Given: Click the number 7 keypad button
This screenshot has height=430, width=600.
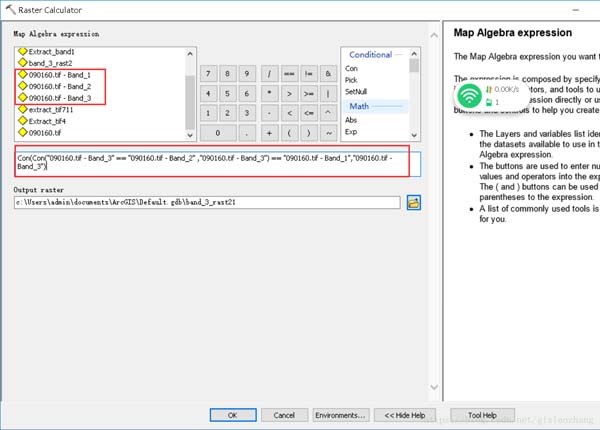Looking at the screenshot, I should 208,73.
